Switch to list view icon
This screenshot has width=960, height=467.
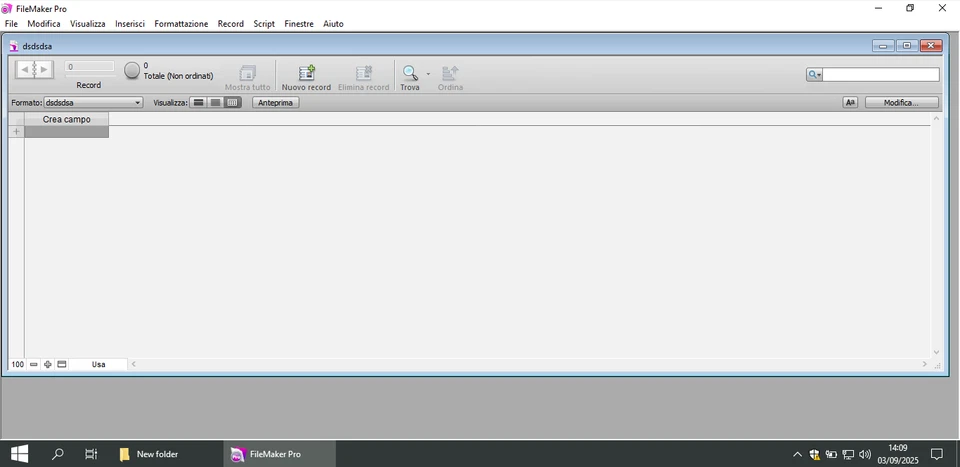tap(215, 103)
